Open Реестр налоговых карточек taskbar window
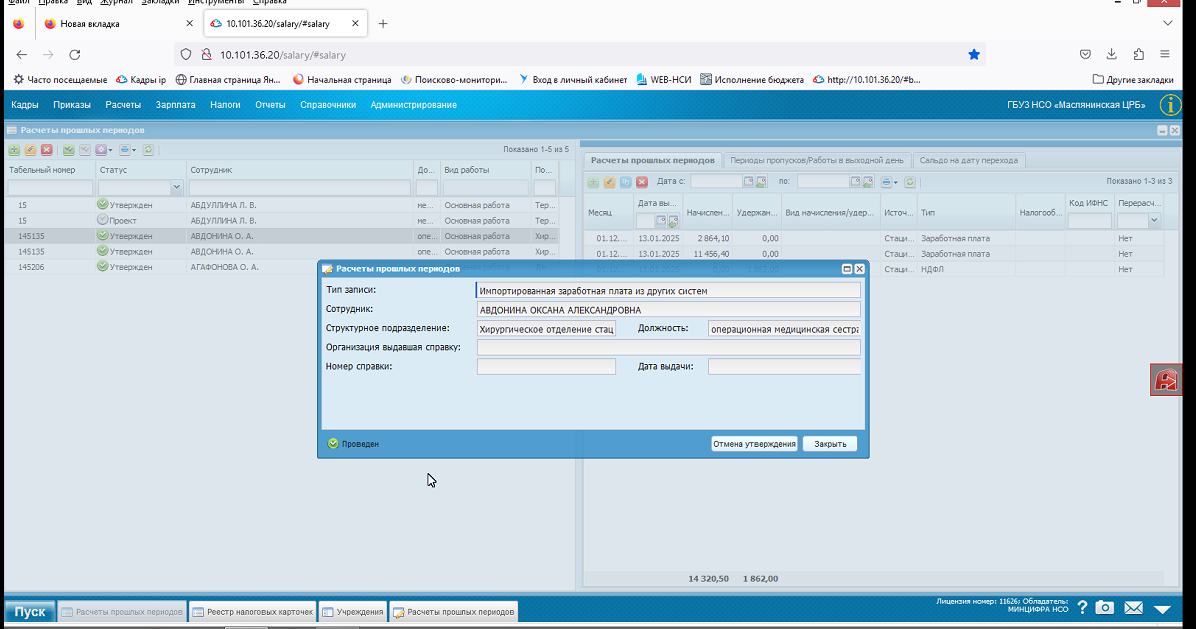This screenshot has height=629, width=1196. click(252, 611)
